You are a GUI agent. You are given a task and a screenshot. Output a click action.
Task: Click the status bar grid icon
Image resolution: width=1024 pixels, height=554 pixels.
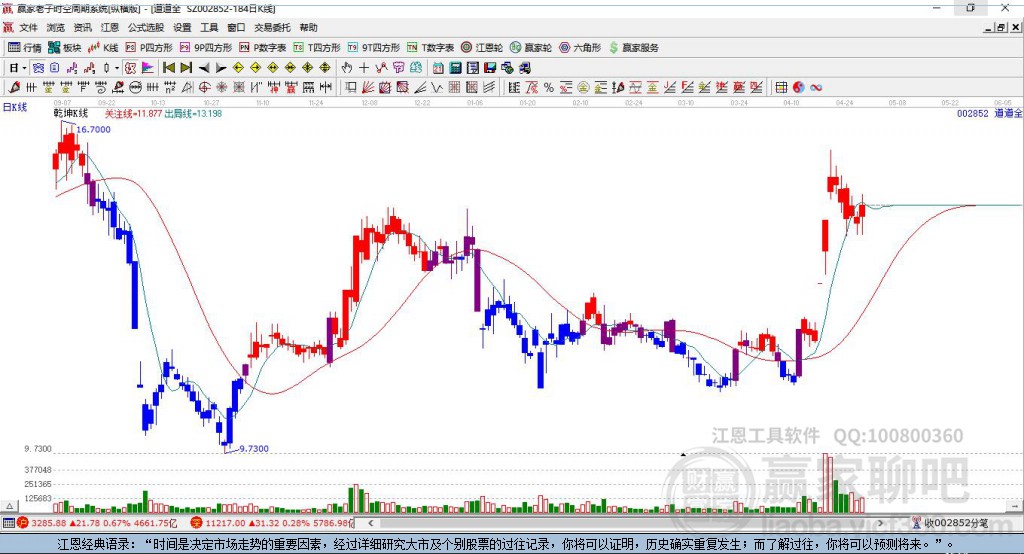click(8, 523)
